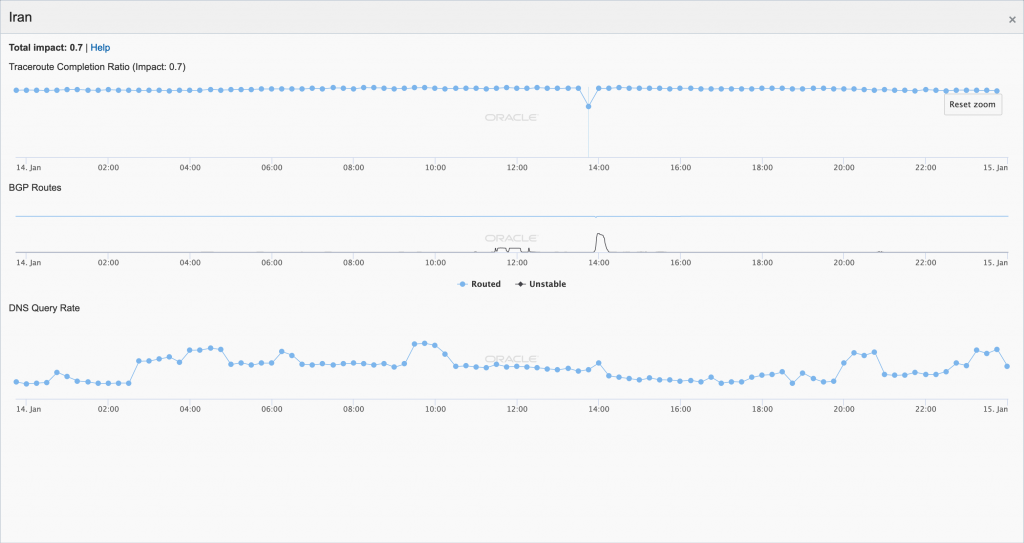The height and width of the screenshot is (543, 1024).
Task: Click the BGP Routes chart title
Action: 35,187
